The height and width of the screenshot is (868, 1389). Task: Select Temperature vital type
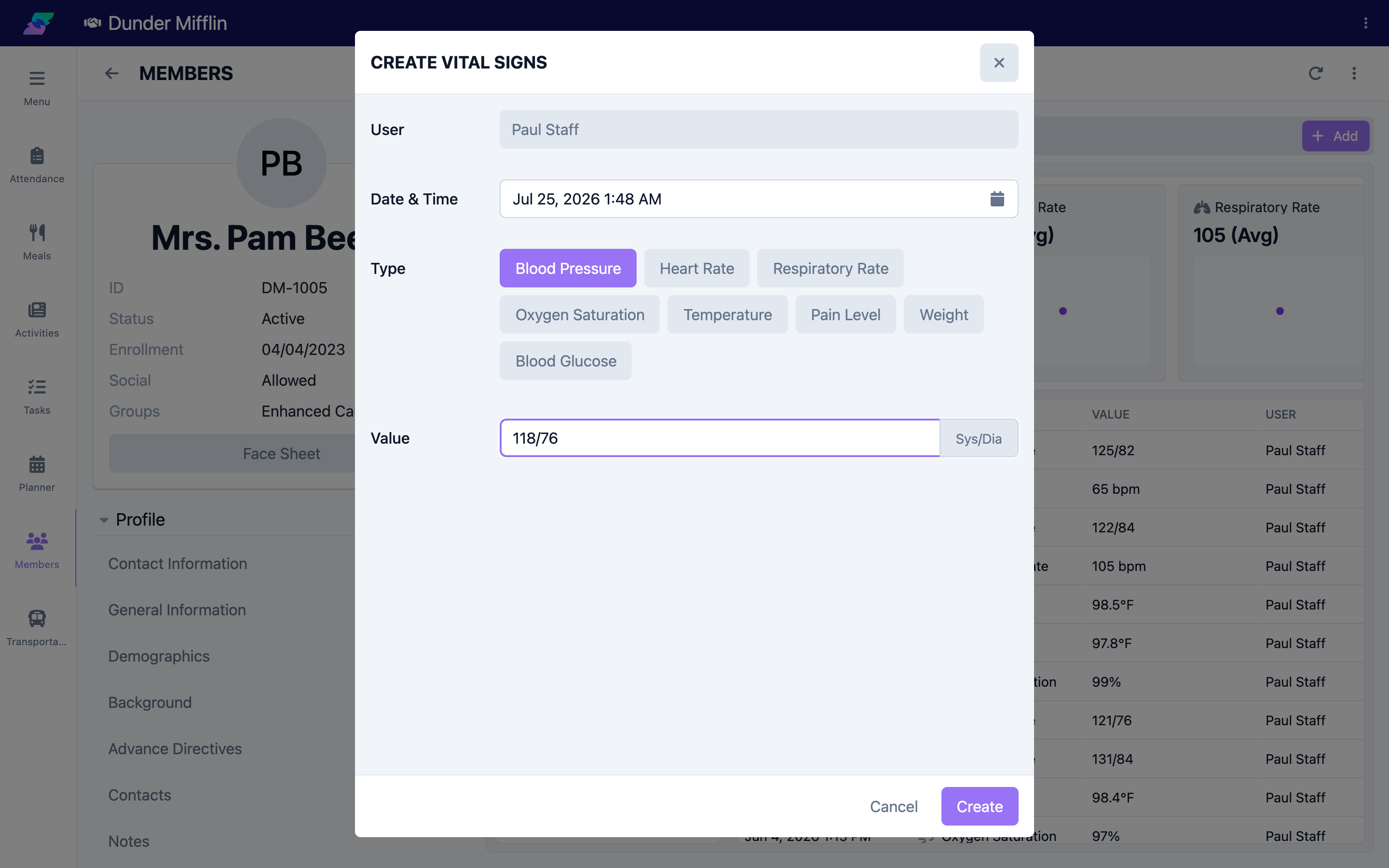[727, 314]
